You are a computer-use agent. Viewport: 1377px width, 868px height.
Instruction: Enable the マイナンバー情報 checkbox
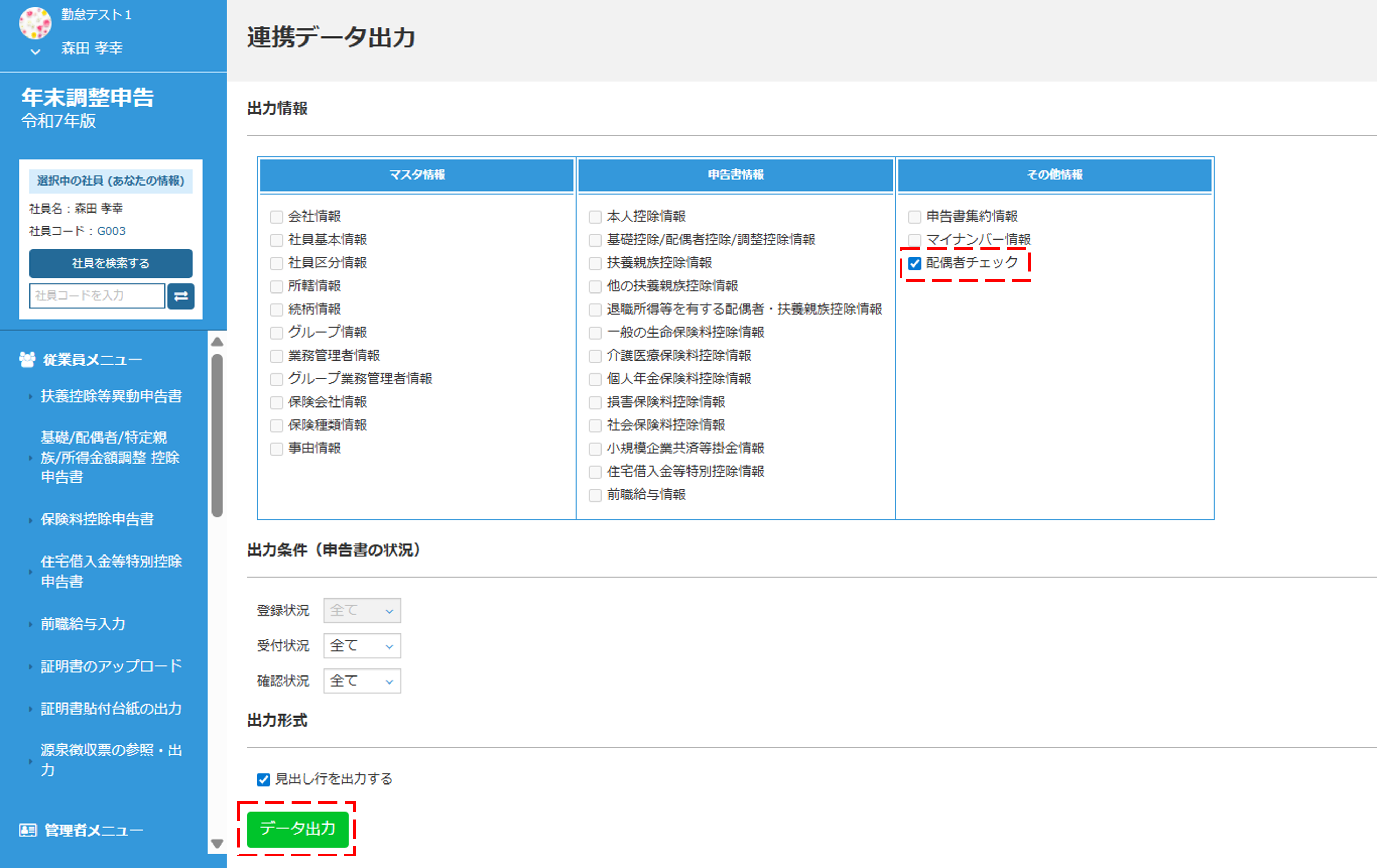coord(914,240)
